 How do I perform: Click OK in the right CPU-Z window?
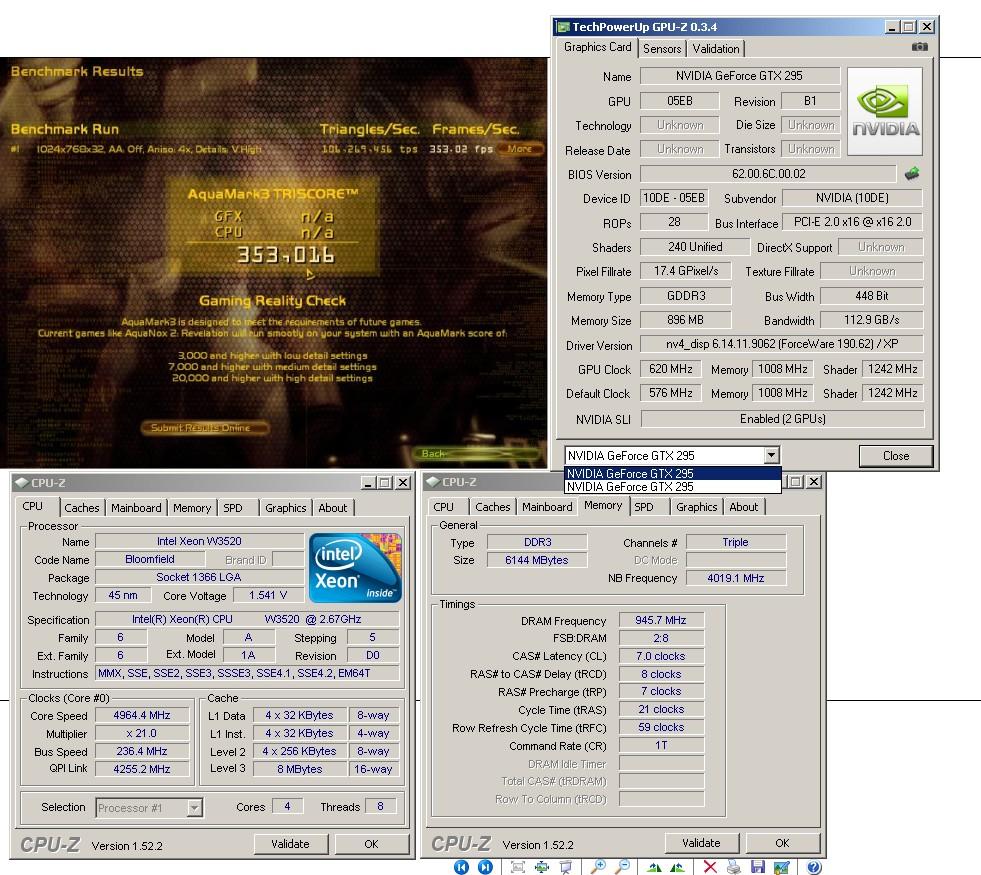coord(782,843)
